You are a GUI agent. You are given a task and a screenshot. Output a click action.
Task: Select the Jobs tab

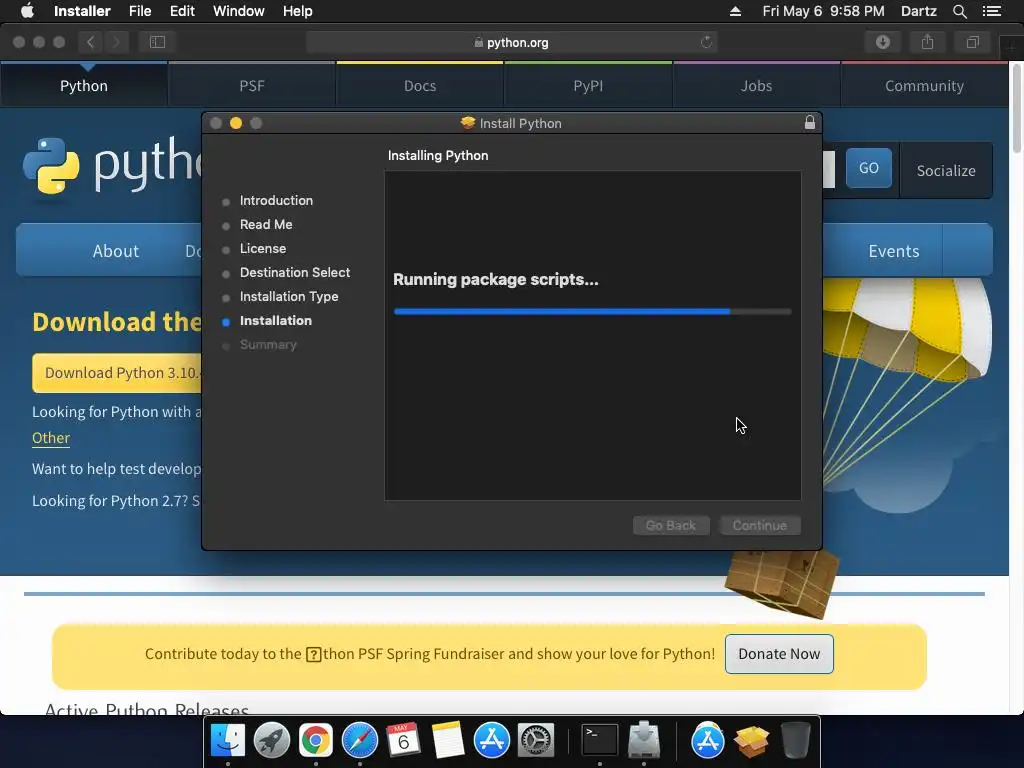pyautogui.click(x=756, y=86)
